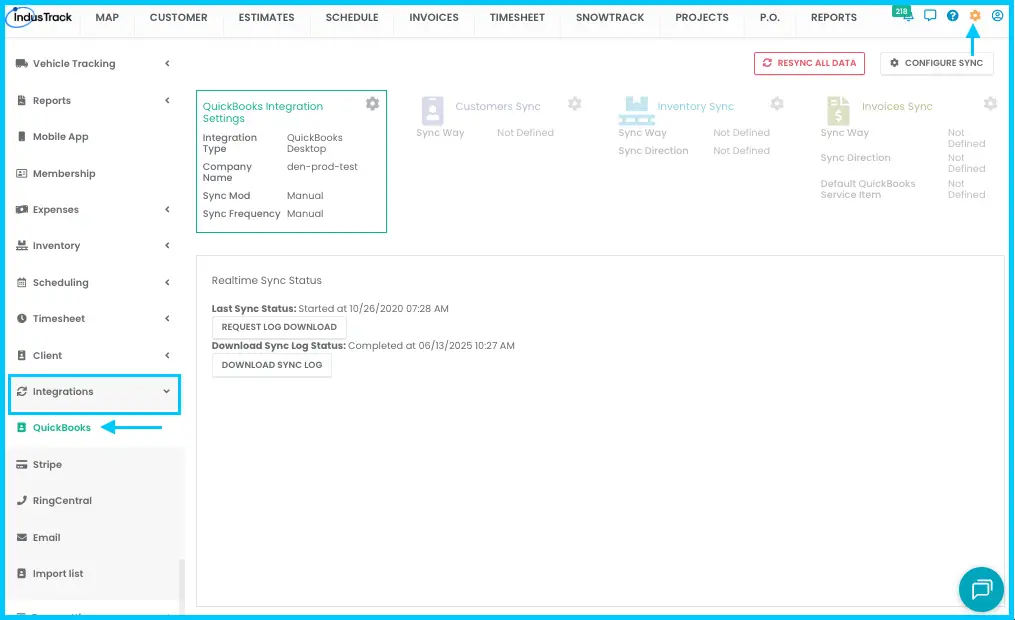Click the Inventory Sync warehouse icon
1015x620 pixels.
point(636,110)
